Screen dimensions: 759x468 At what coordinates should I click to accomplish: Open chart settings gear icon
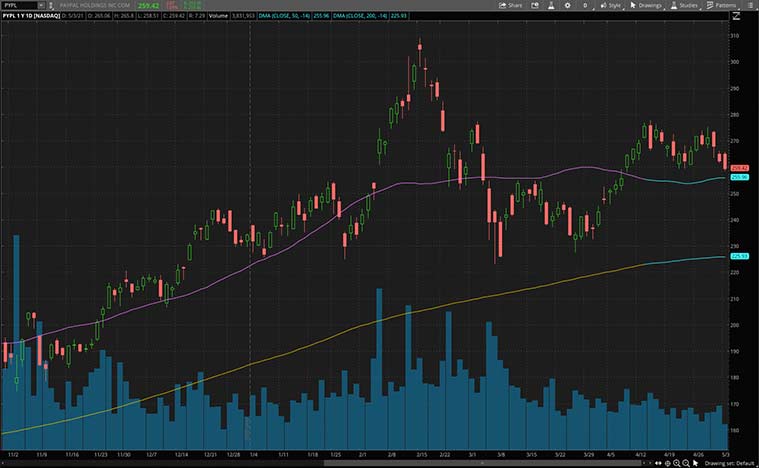tap(569, 5)
